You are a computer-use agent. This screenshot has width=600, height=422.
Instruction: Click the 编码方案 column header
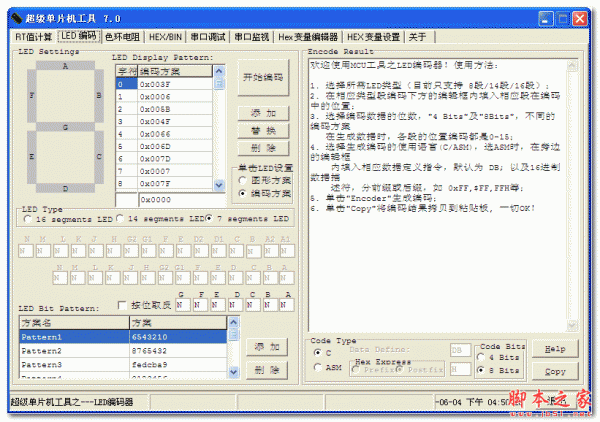coord(175,71)
